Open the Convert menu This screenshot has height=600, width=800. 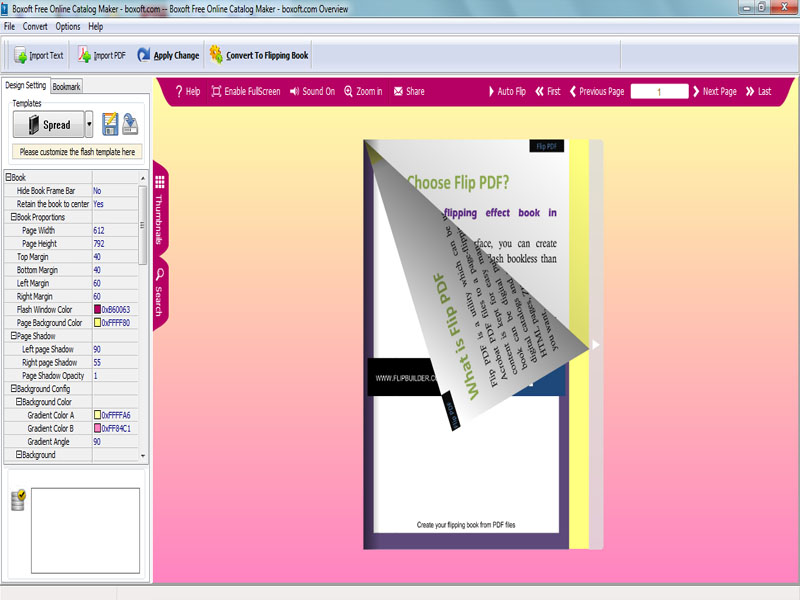(35, 27)
